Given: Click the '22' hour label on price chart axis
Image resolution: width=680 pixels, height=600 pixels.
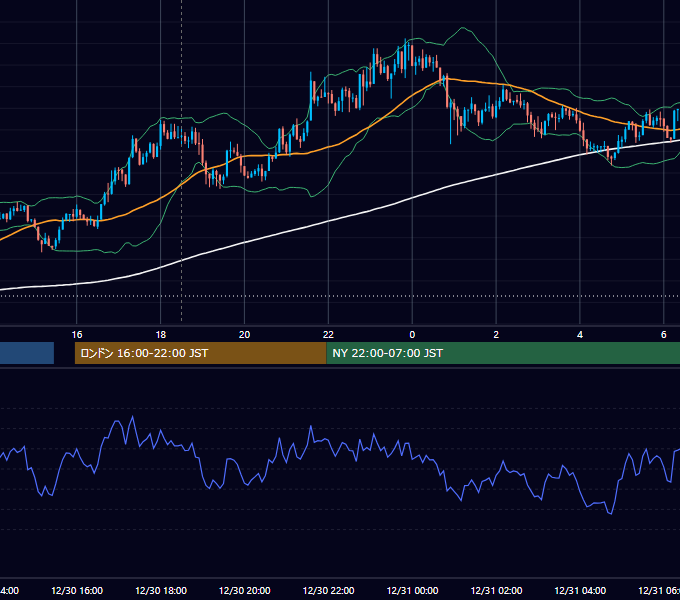Looking at the screenshot, I should point(328,335).
